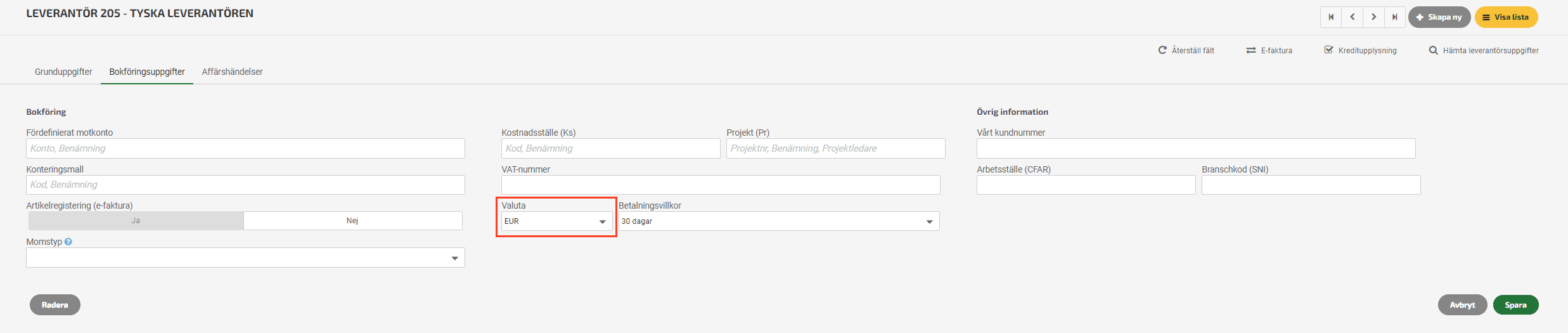Open the Momstyp dropdown
Image resolution: width=1568 pixels, height=333 pixels.
(245, 258)
